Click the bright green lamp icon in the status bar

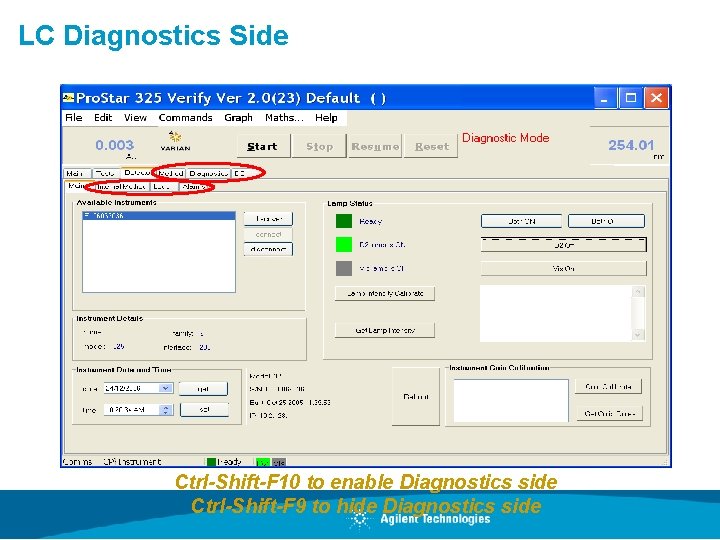point(263,462)
